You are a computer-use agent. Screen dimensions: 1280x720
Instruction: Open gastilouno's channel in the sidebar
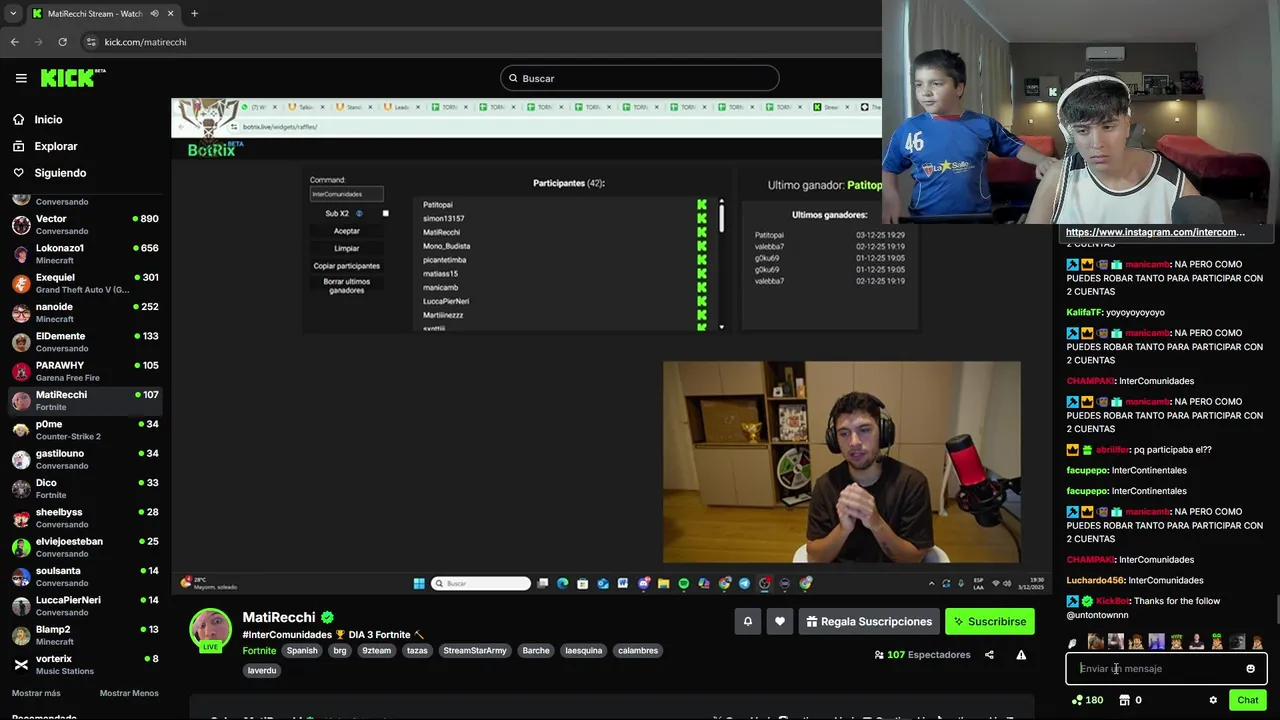(85, 459)
